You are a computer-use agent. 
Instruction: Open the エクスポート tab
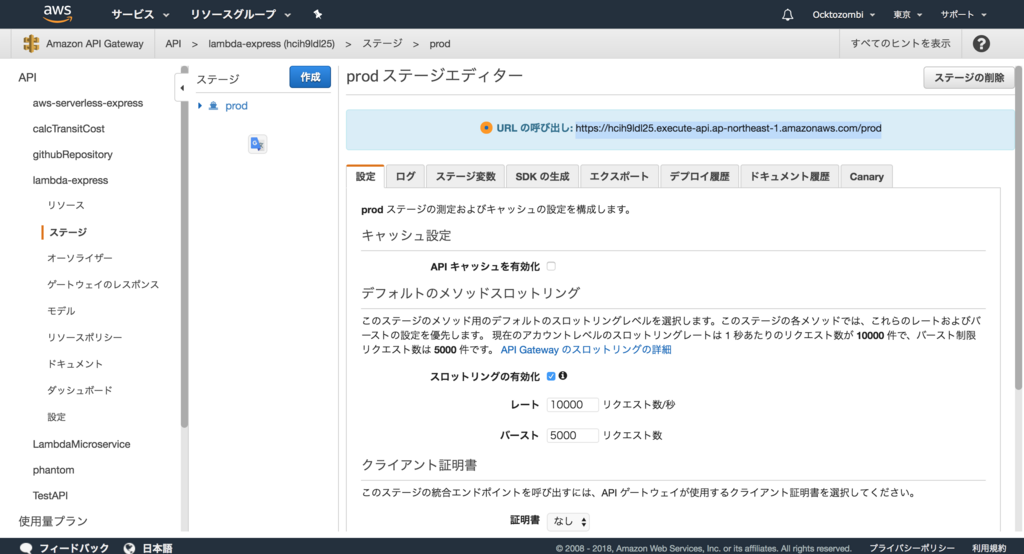pyautogui.click(x=619, y=176)
